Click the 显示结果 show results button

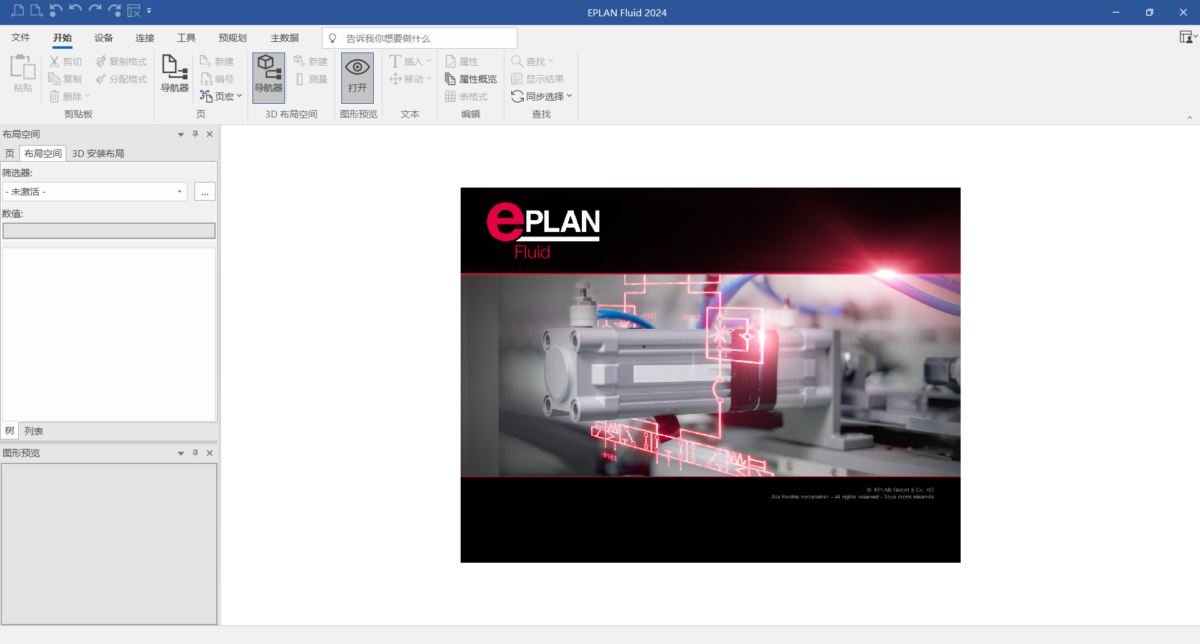537,79
